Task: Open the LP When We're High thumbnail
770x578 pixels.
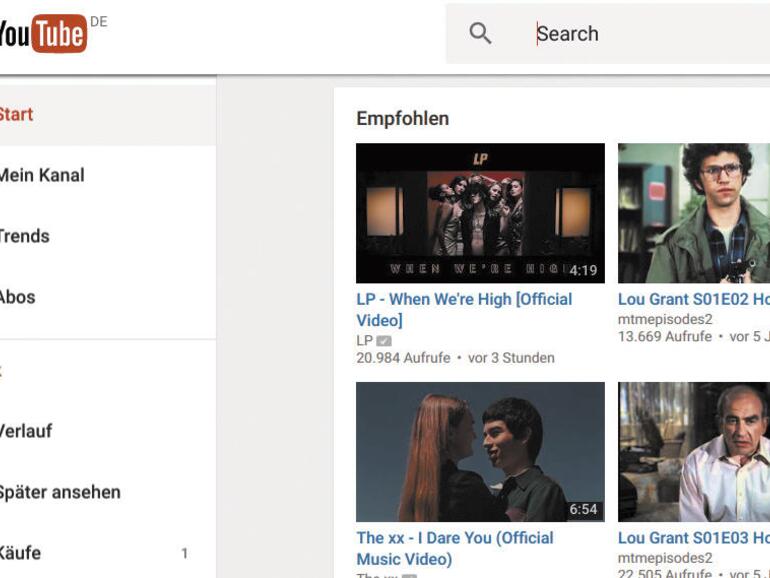Action: tap(480, 213)
